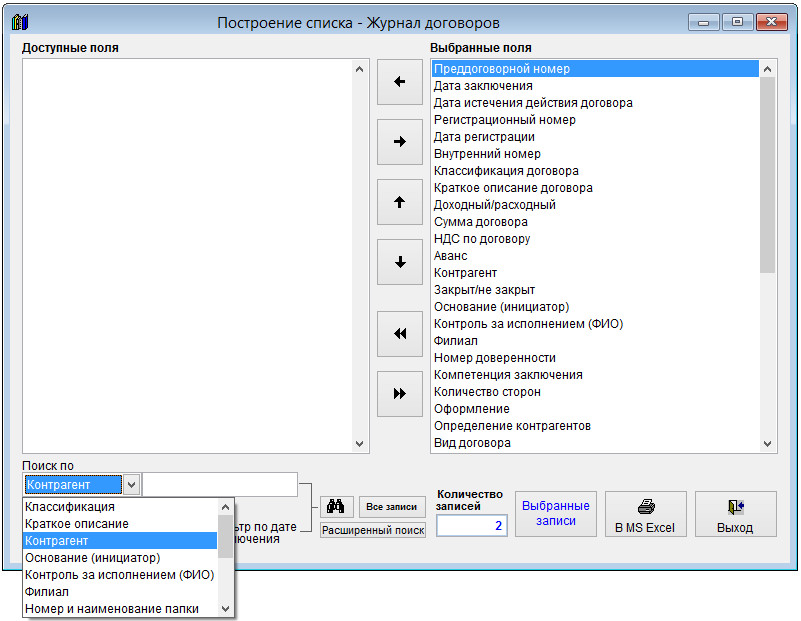
Task: Select Дата регистрации field
Action: (595, 137)
